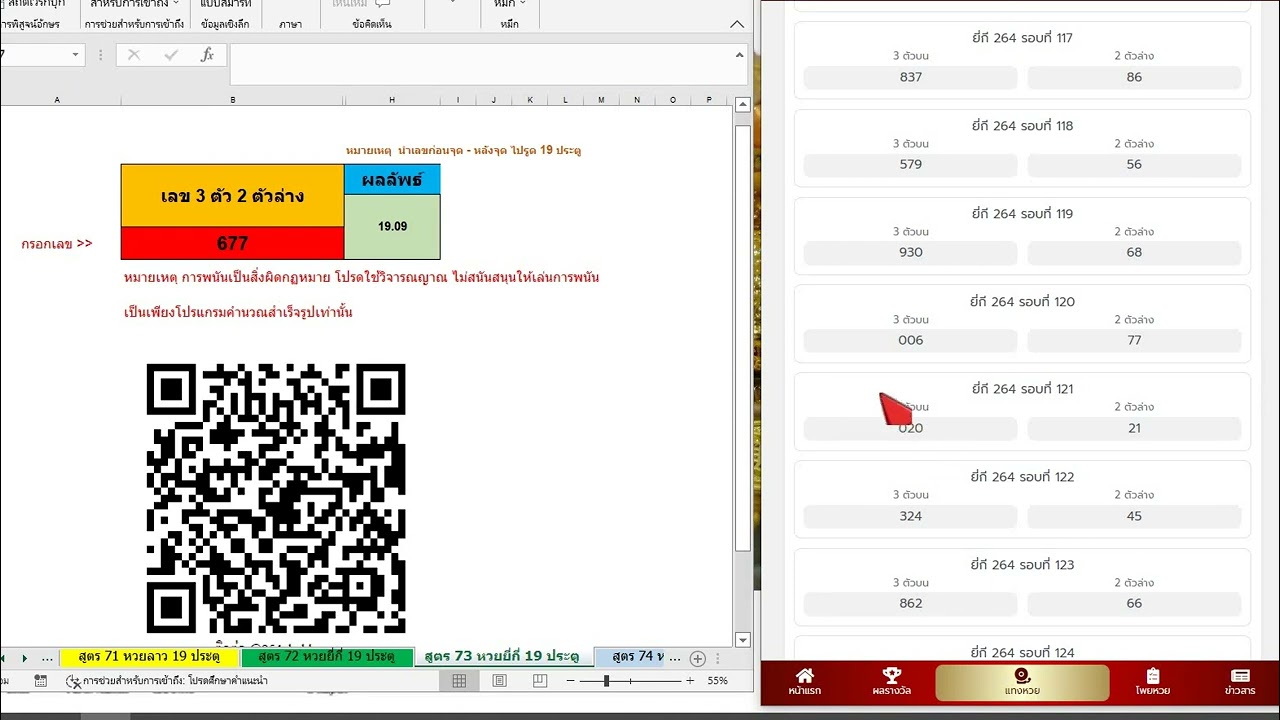Click the ผลรางวัล trophy icon
1280x720 pixels.
pyautogui.click(x=892, y=682)
